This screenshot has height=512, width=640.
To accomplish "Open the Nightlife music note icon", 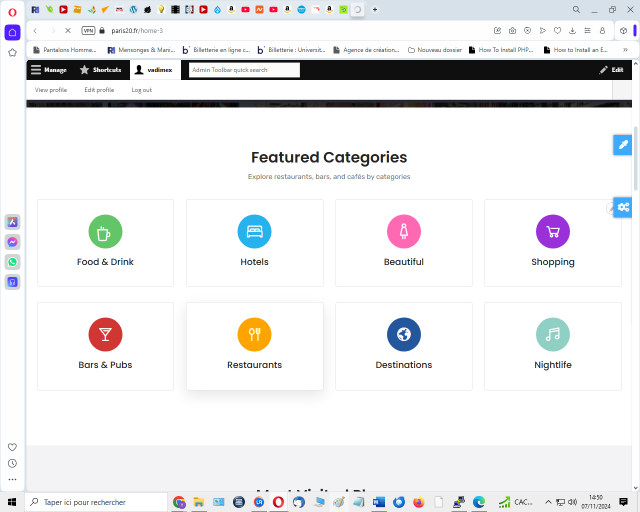I will click(x=552, y=335).
